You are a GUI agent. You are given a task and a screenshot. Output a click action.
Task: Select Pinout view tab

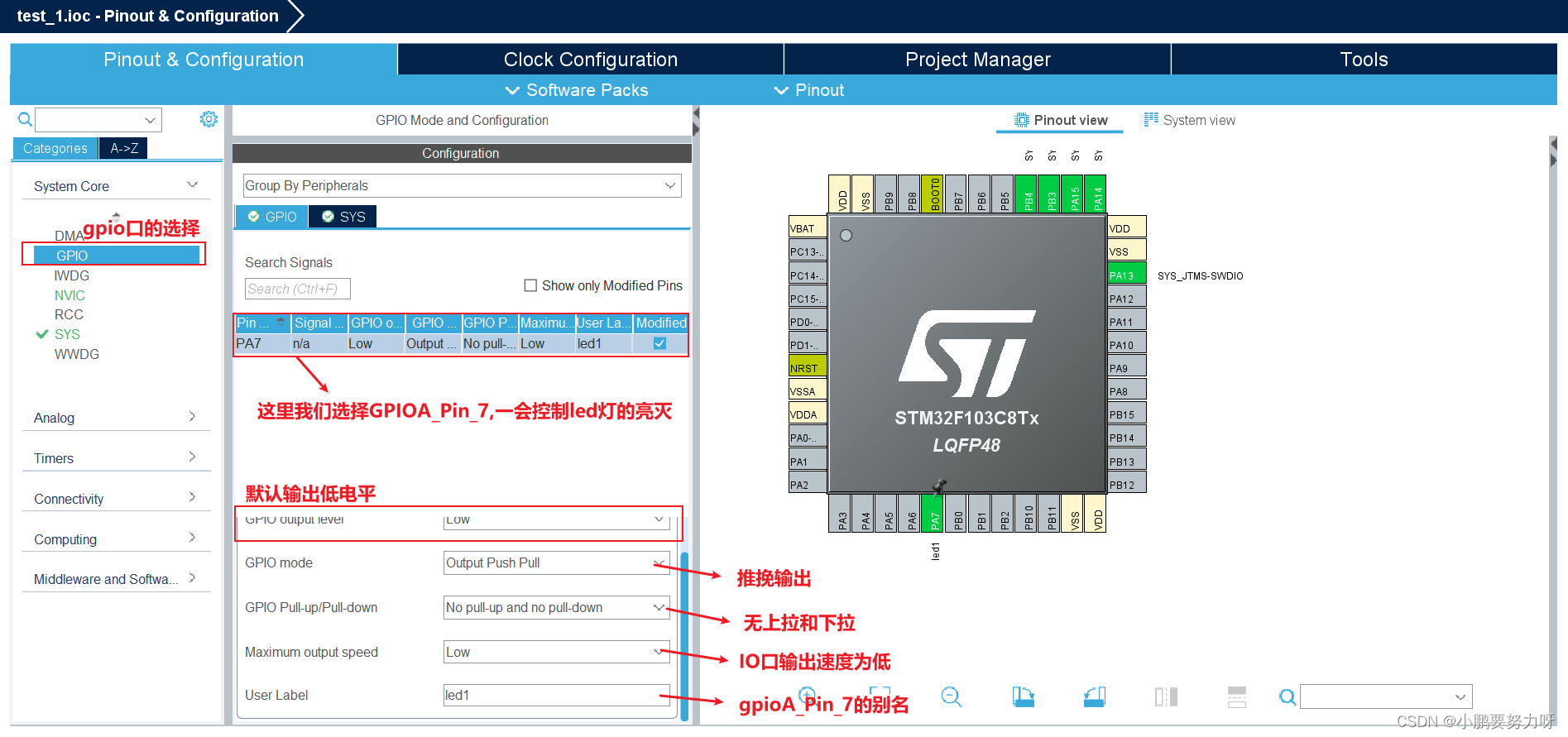click(1061, 120)
